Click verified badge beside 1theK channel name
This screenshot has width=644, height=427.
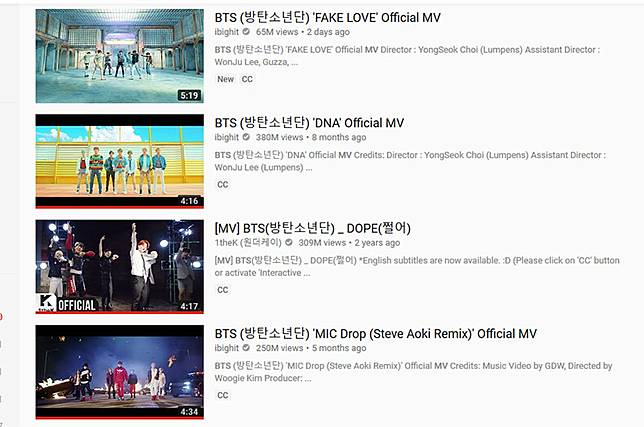tap(289, 242)
